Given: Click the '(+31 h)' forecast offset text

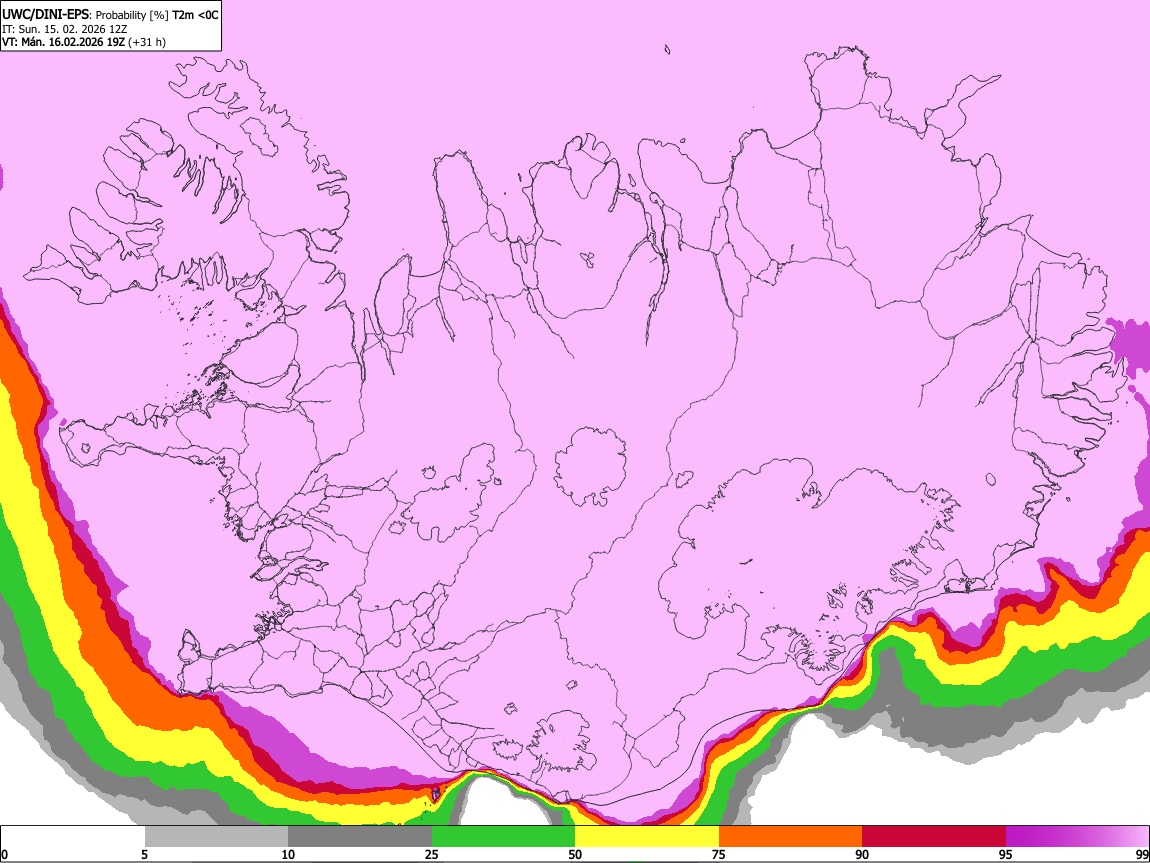Looking at the screenshot, I should (x=147, y=43).
